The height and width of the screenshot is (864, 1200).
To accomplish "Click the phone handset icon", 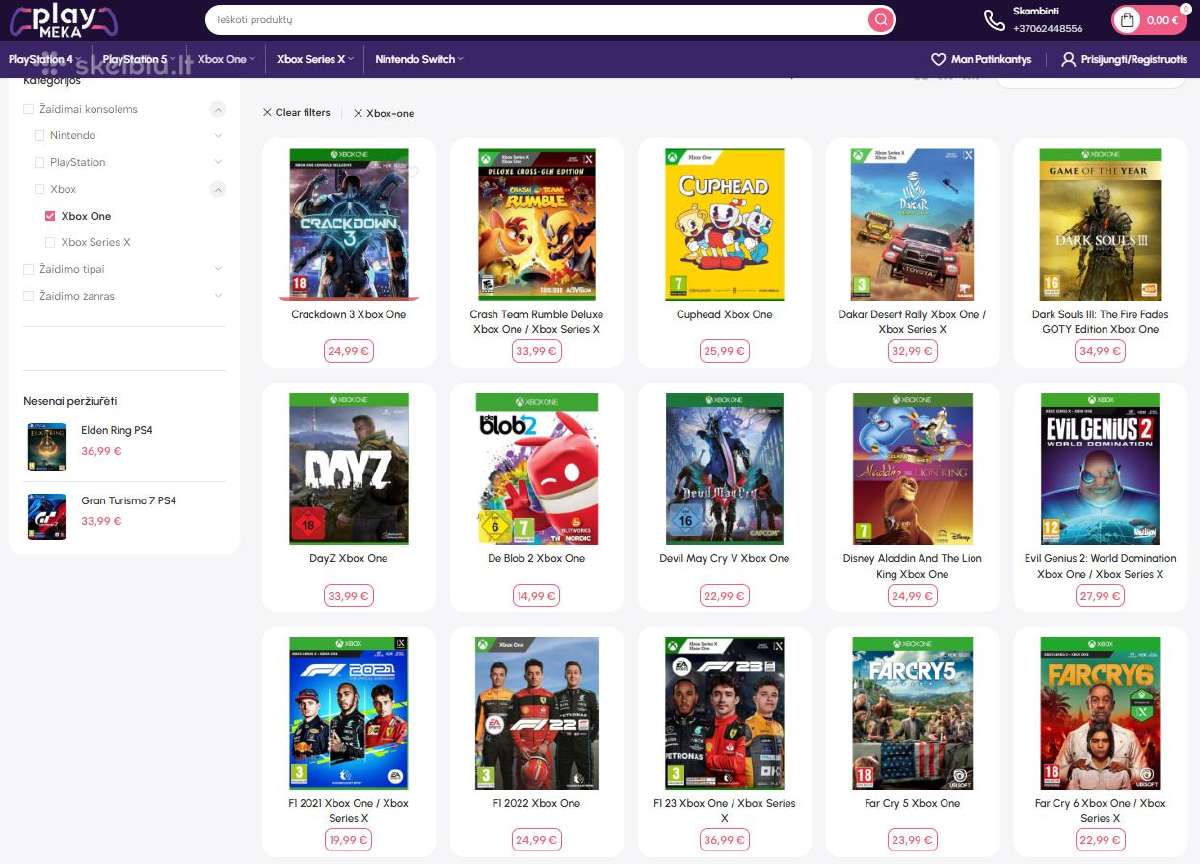I will point(994,20).
